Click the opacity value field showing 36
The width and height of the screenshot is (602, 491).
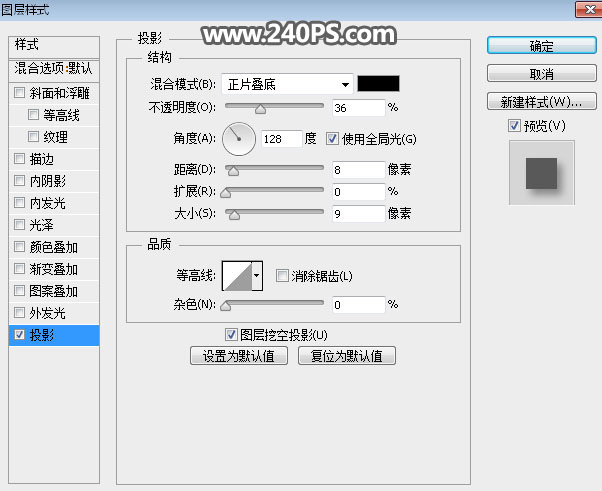[x=359, y=108]
